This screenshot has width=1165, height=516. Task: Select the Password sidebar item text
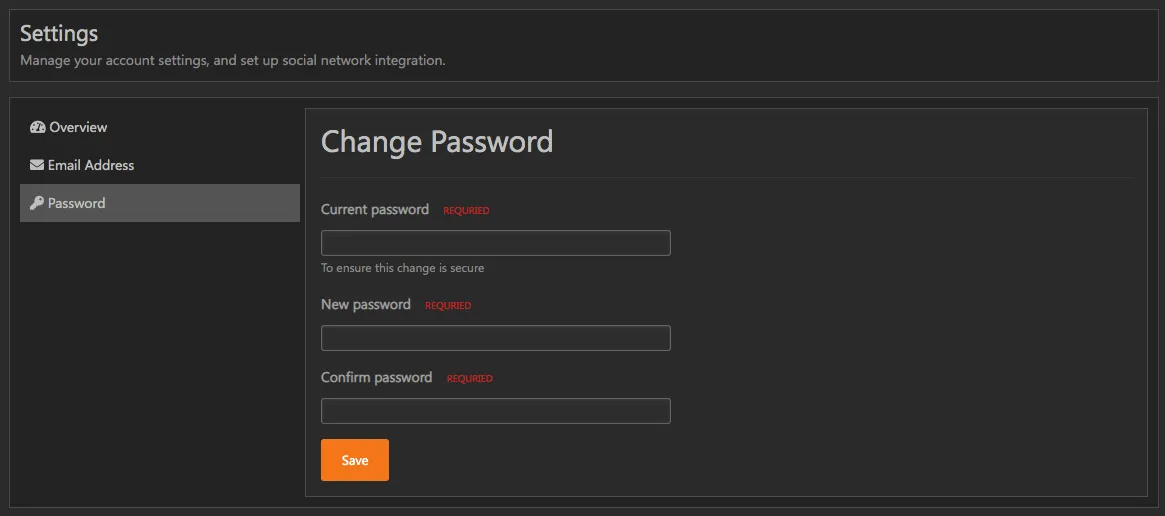click(x=77, y=204)
